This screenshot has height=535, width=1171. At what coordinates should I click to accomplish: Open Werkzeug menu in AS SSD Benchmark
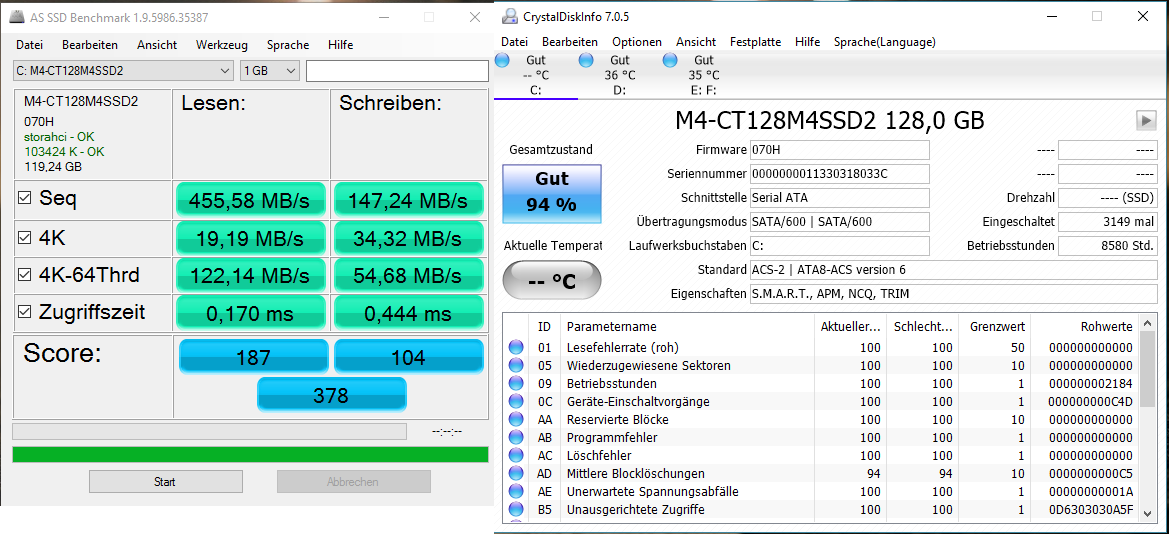pyautogui.click(x=222, y=45)
